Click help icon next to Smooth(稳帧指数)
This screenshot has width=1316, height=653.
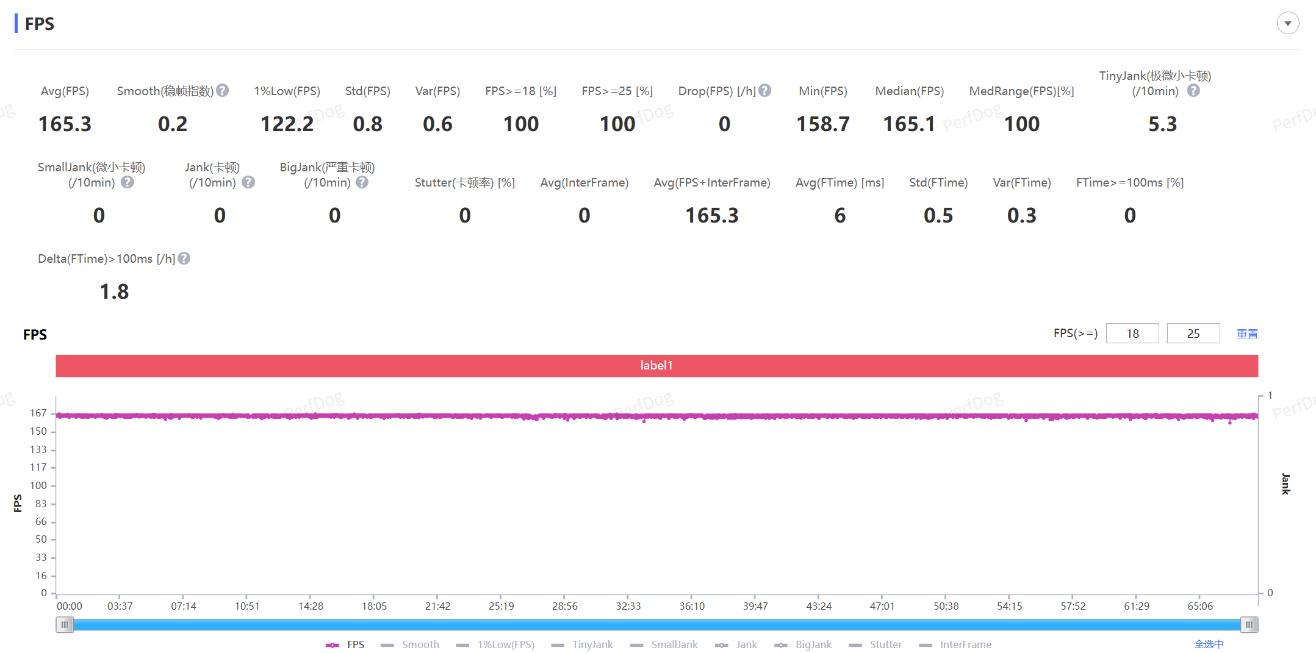tap(223, 90)
